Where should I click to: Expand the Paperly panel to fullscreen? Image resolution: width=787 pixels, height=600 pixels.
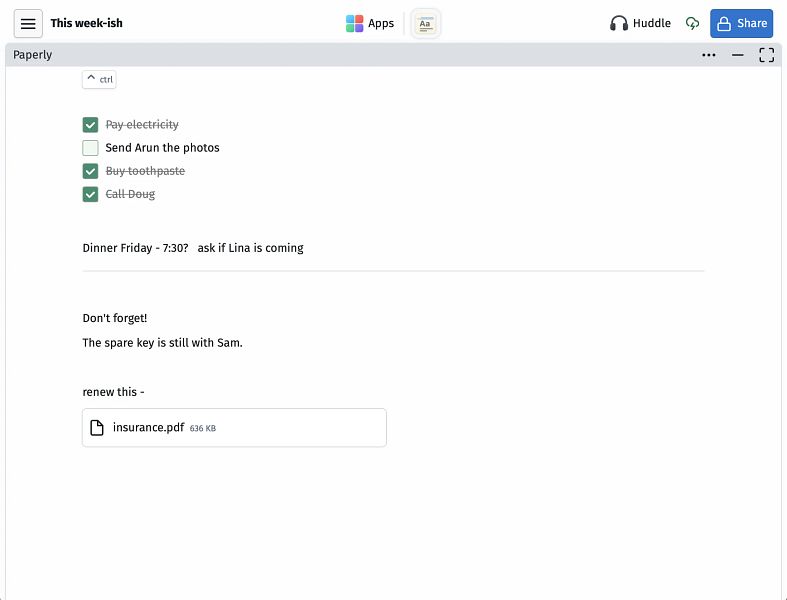coord(766,55)
